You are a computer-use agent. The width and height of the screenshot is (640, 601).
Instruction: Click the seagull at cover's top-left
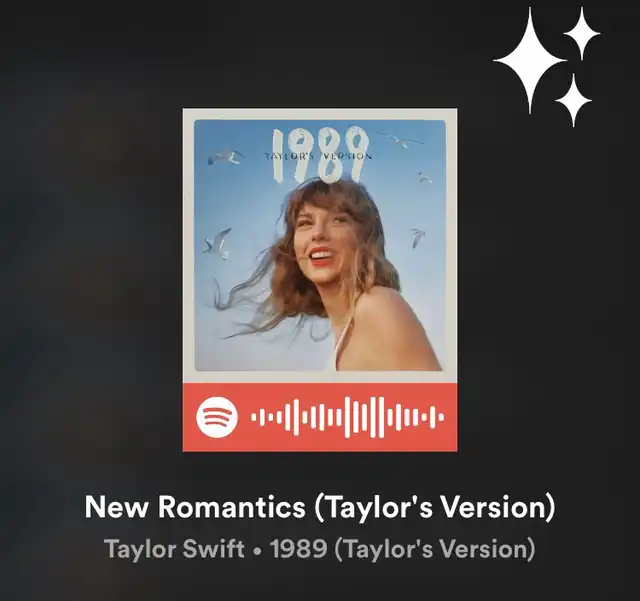(x=225, y=157)
